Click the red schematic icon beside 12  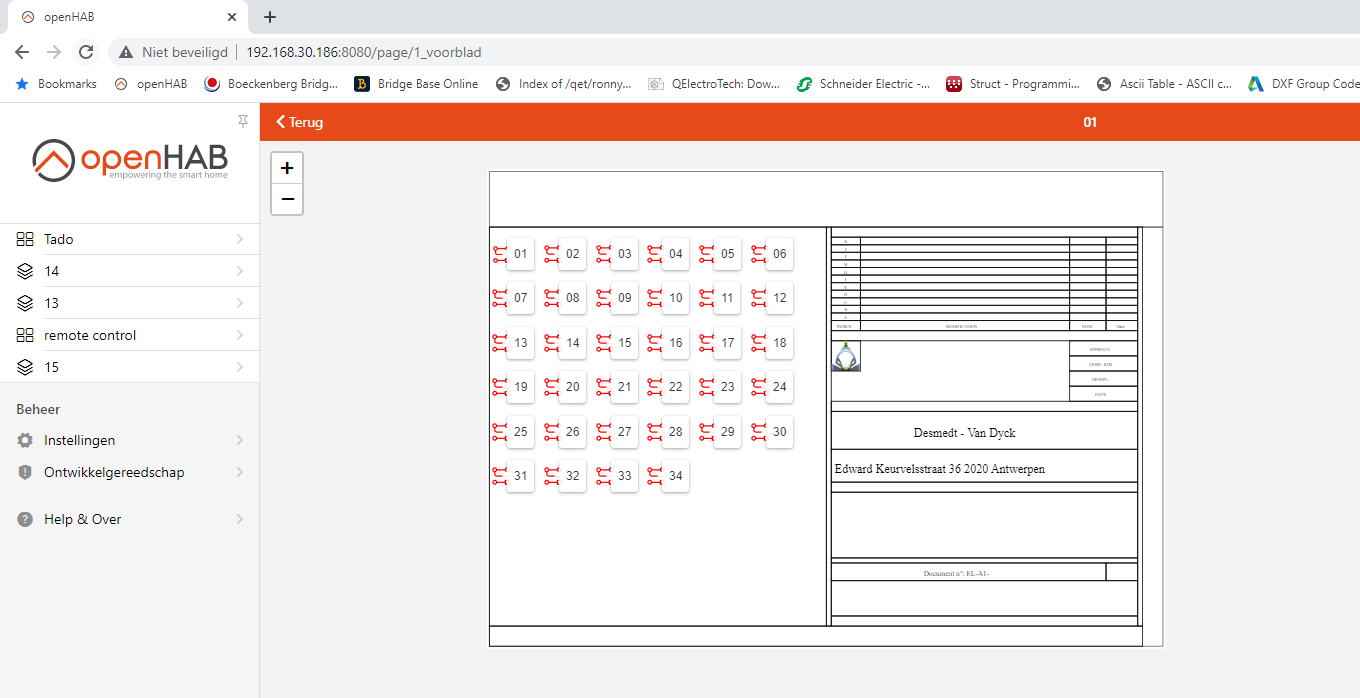tap(759, 298)
